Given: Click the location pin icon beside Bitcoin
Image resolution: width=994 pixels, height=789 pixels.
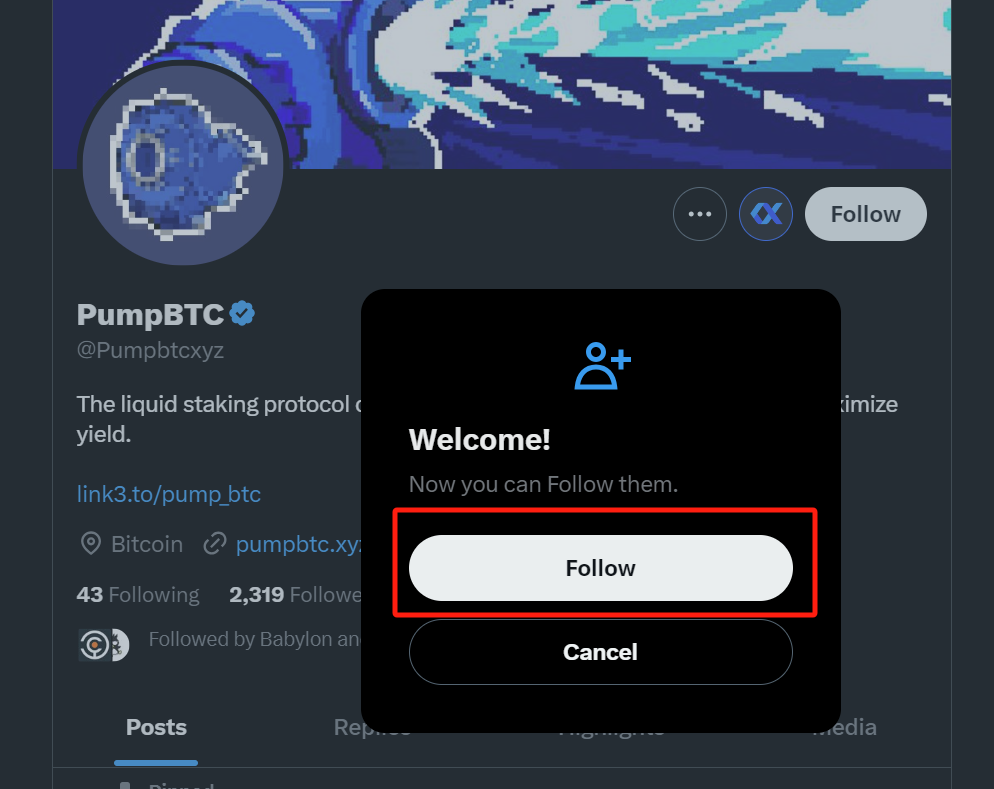Looking at the screenshot, I should [x=90, y=544].
